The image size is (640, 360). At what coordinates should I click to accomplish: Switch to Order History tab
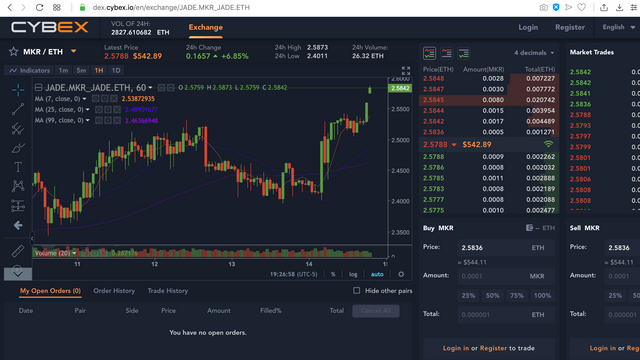114,291
